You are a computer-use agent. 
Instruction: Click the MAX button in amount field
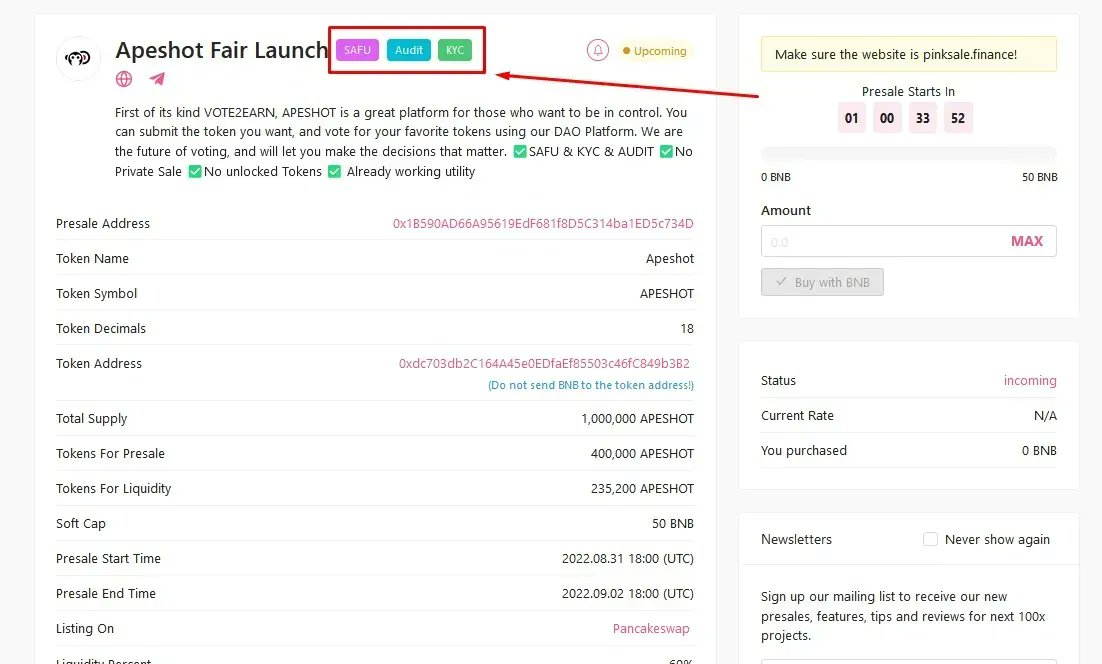tap(1027, 241)
